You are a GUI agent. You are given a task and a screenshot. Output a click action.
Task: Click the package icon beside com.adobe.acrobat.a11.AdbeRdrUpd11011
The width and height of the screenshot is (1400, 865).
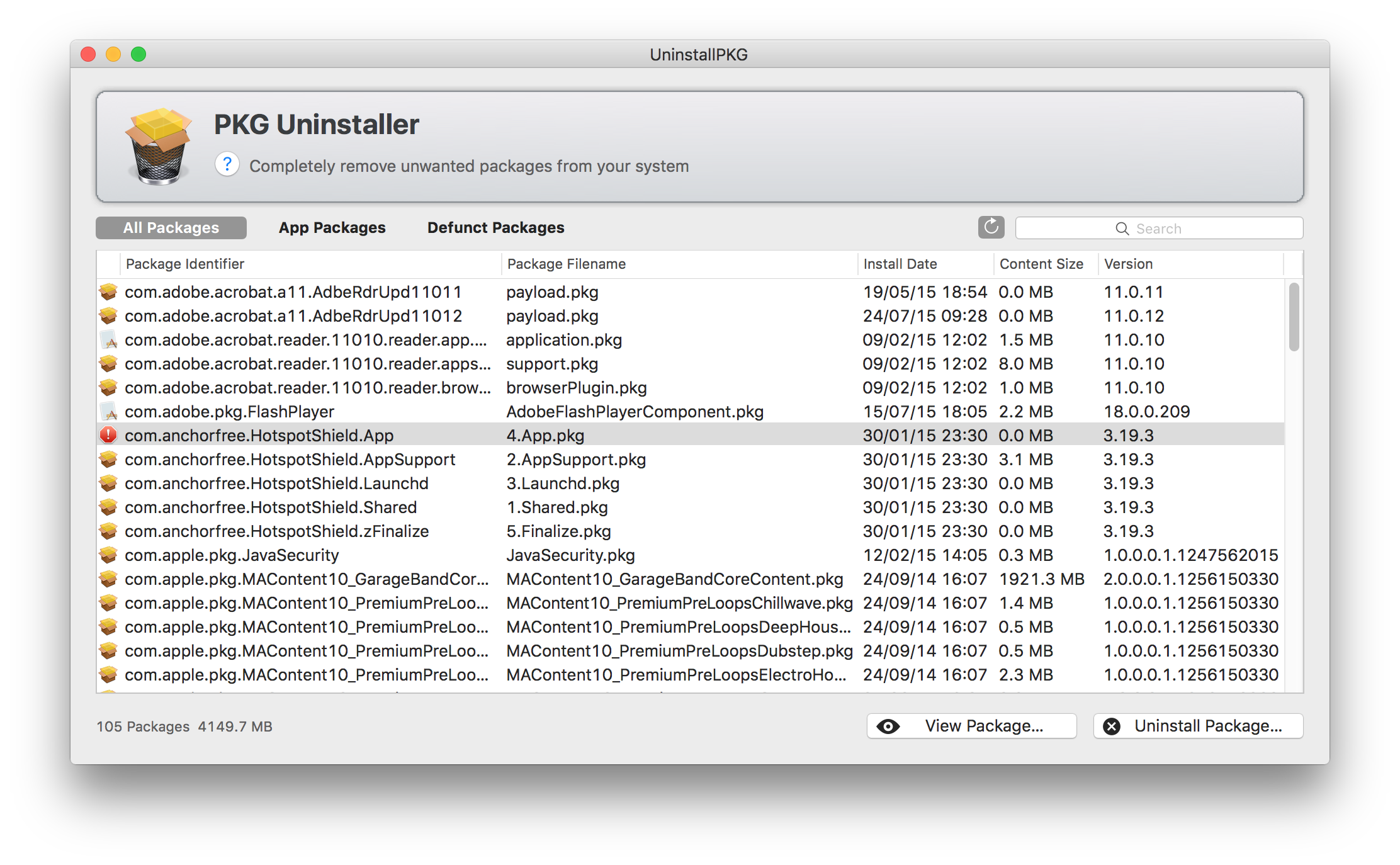pos(108,291)
